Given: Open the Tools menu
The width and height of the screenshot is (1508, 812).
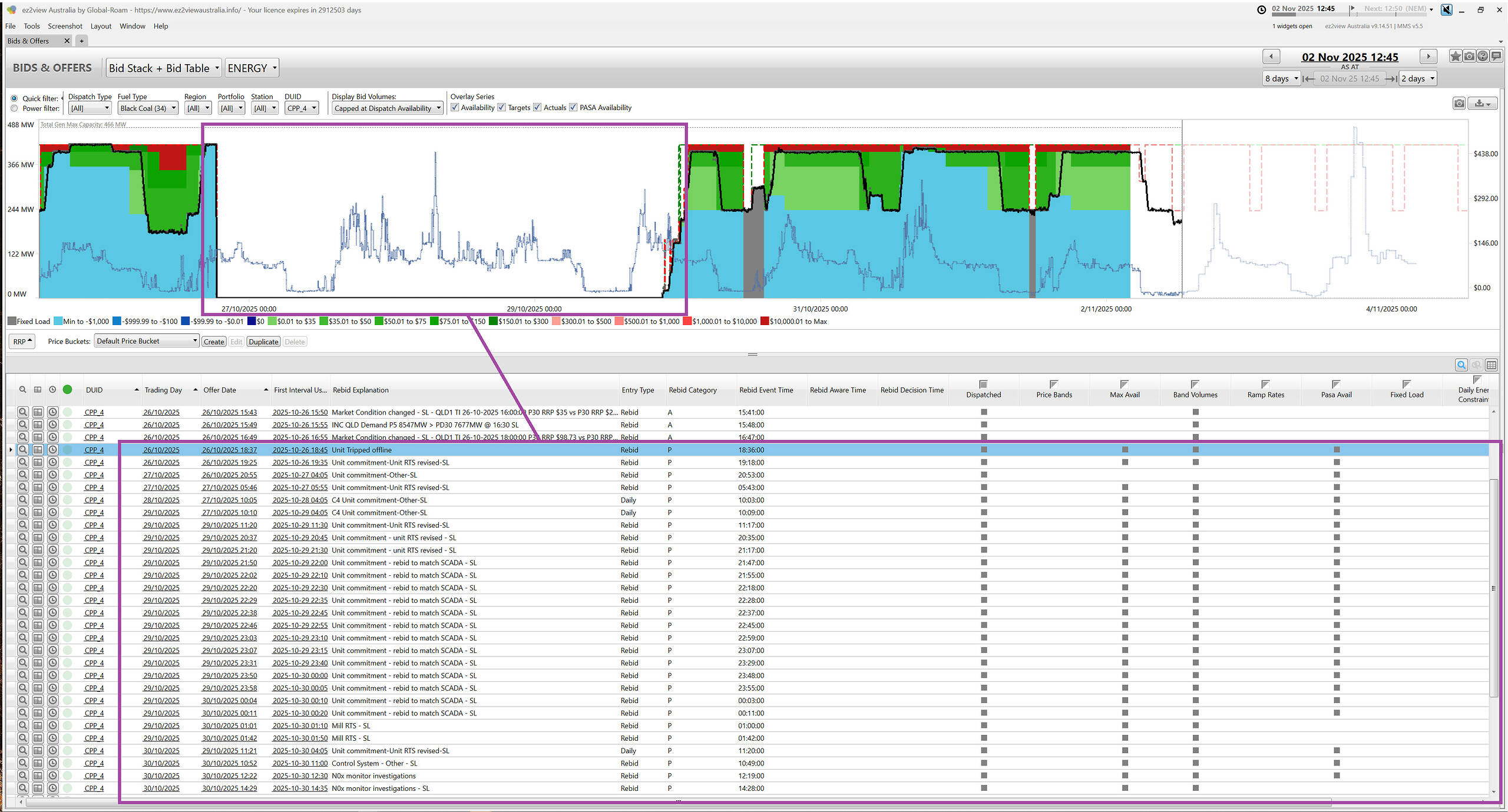Looking at the screenshot, I should click(x=32, y=26).
